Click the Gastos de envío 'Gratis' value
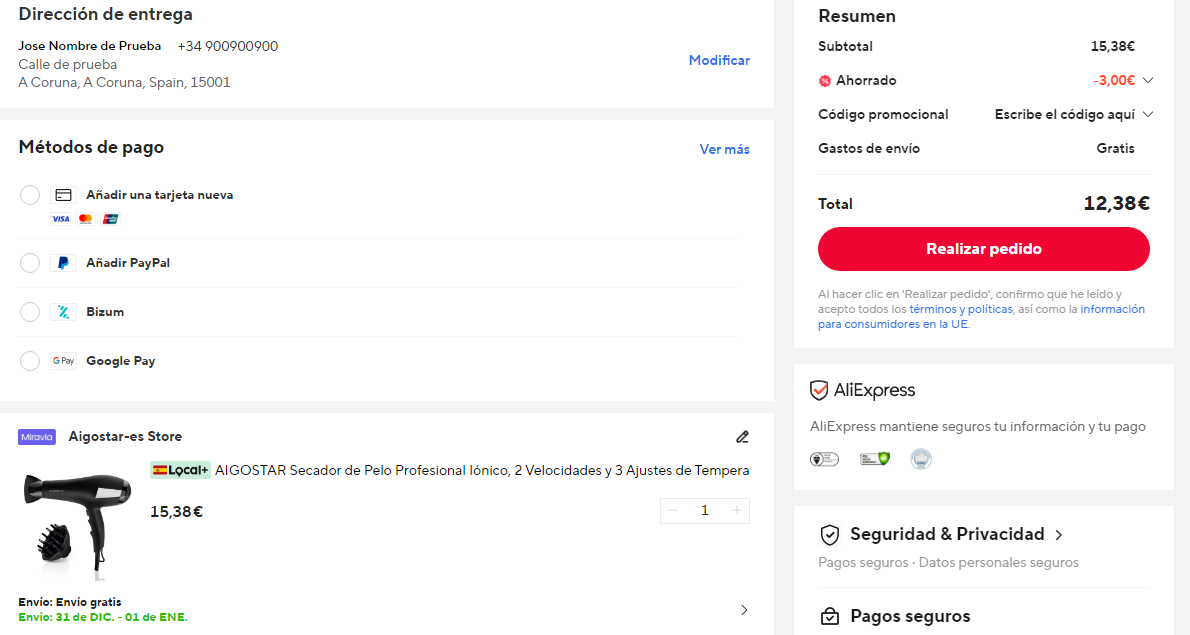This screenshot has height=635, width=1190. point(1115,149)
